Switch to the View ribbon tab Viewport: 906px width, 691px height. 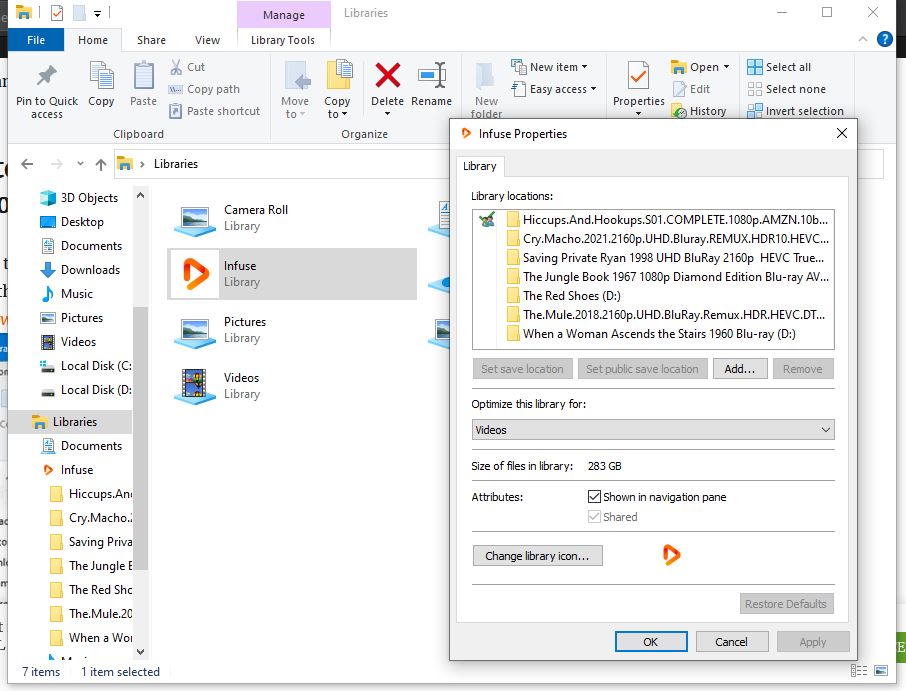(207, 40)
